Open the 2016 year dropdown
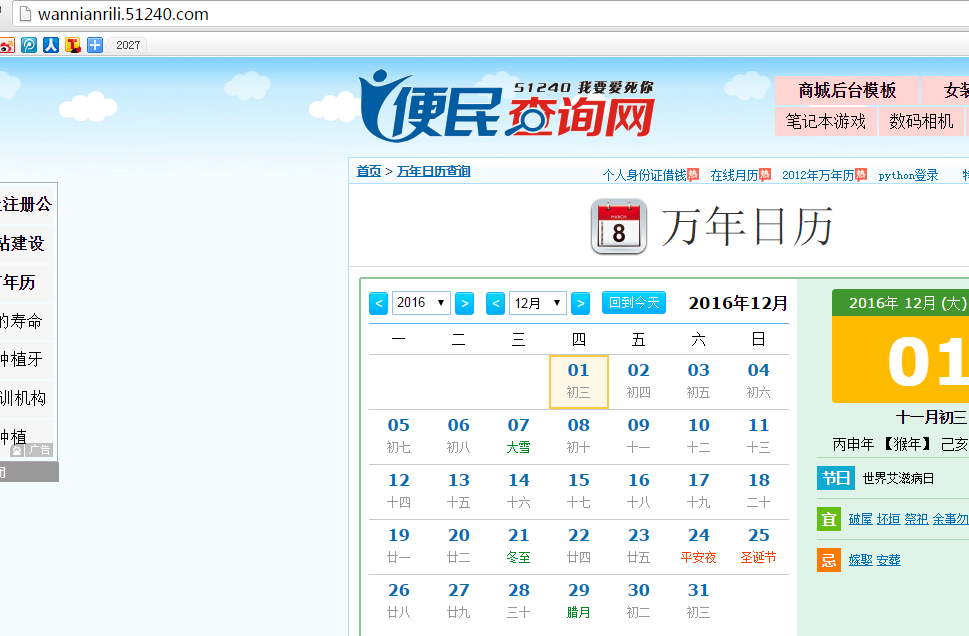 point(421,303)
